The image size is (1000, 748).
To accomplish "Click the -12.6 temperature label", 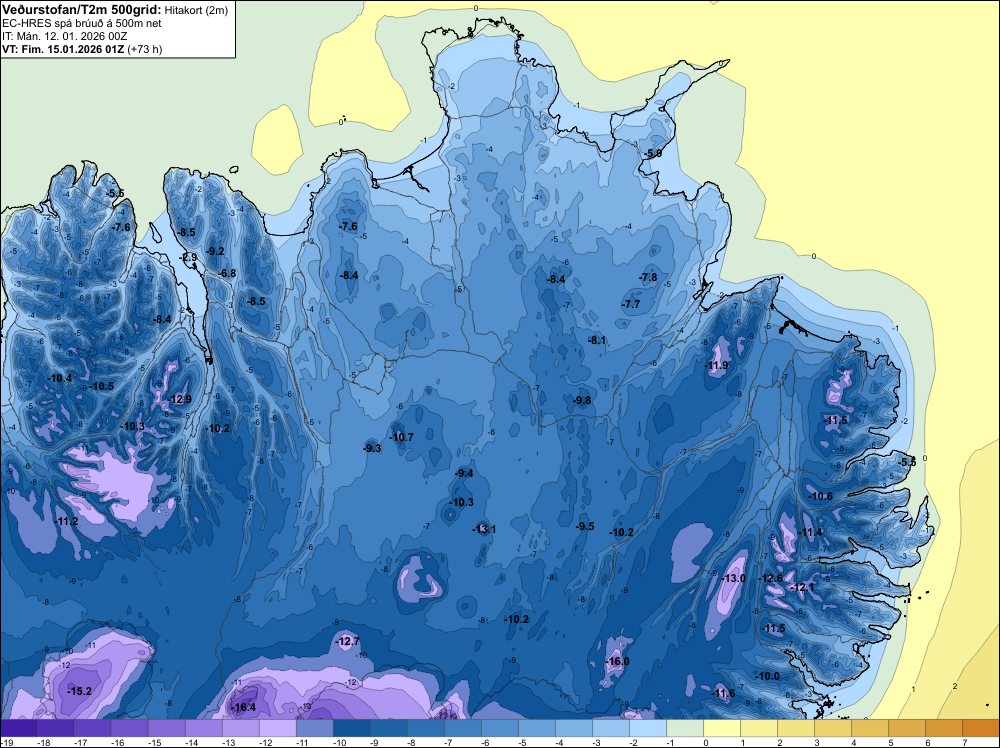I will coord(770,578).
